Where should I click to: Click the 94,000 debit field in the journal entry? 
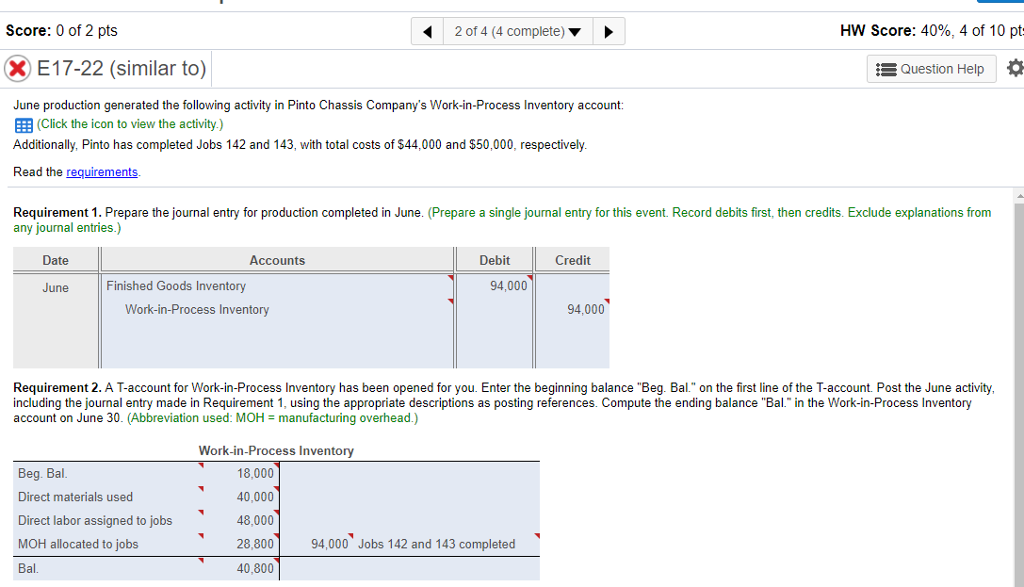pos(495,286)
